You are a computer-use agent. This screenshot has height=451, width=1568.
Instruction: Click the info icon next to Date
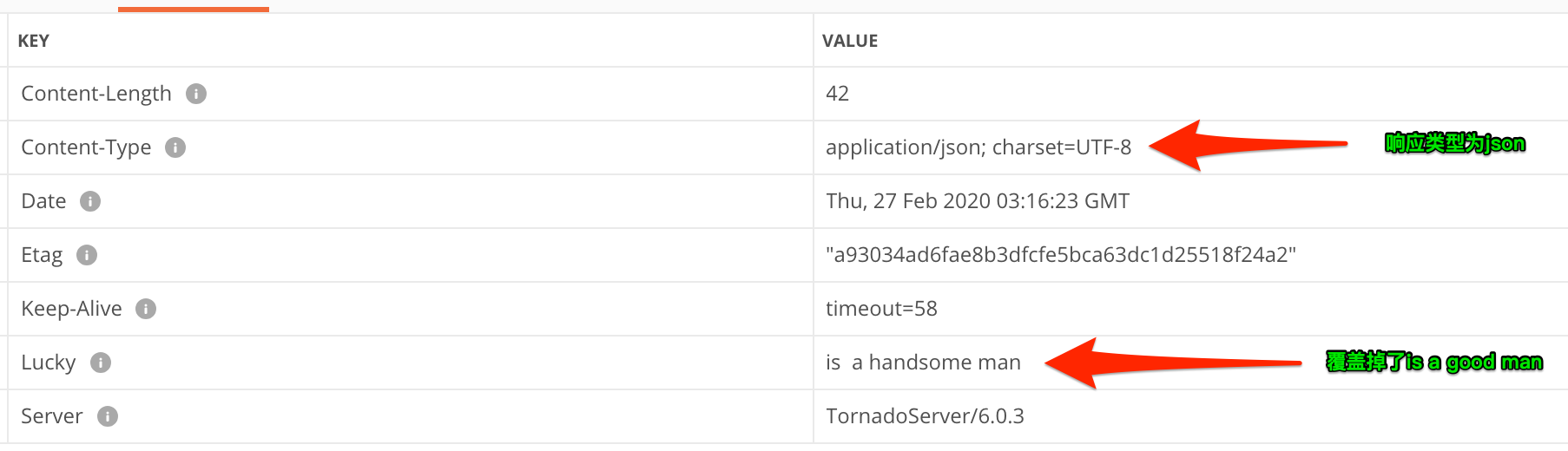coord(90,201)
